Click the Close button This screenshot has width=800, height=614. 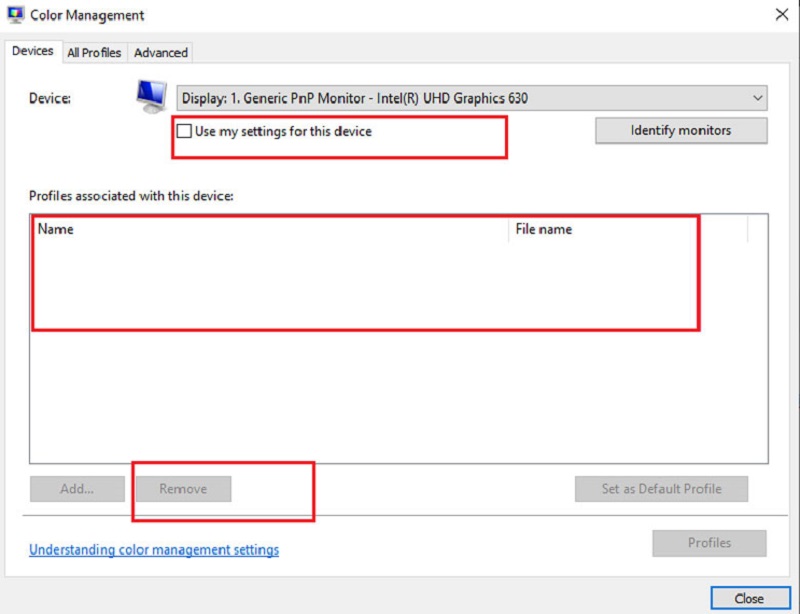(749, 596)
